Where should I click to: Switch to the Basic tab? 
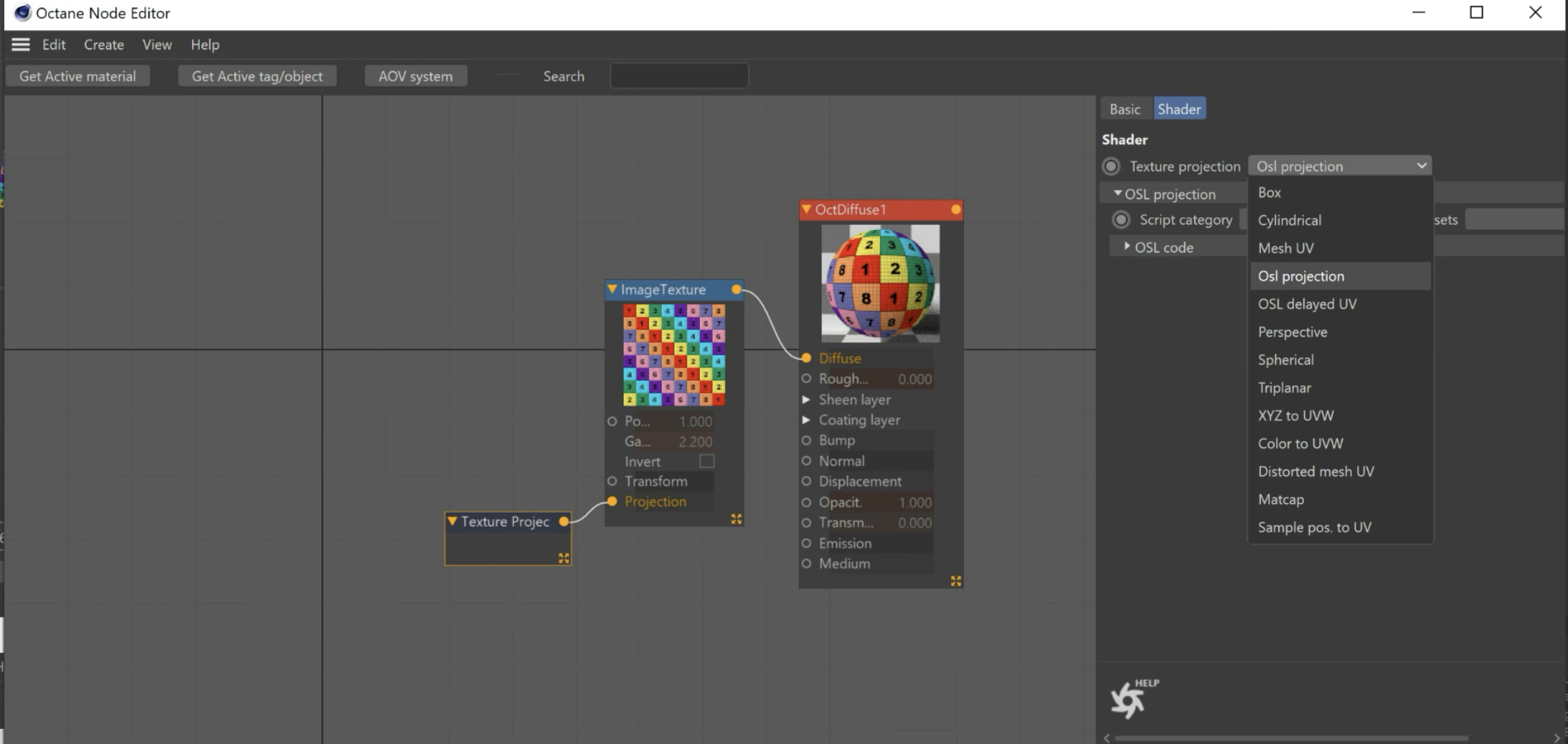pos(1125,109)
